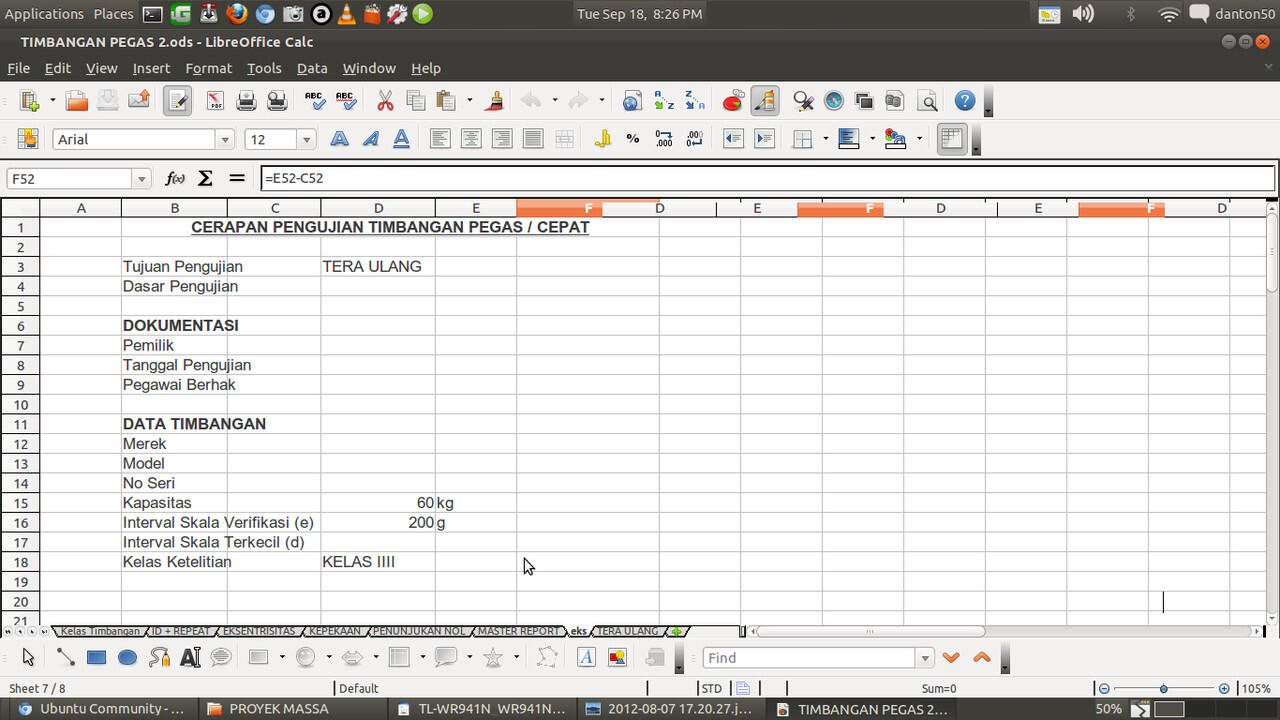
Task: Toggle the Show Draw Functions button
Action: [x=764, y=101]
